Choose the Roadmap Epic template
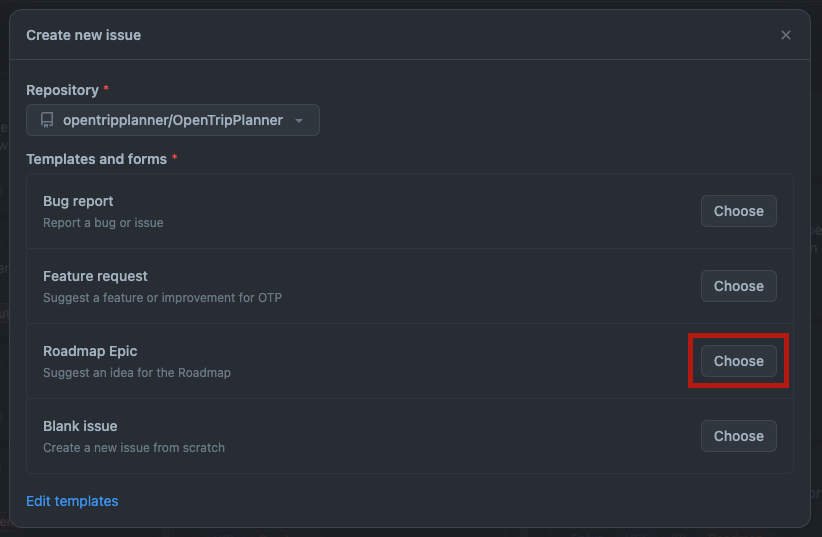This screenshot has height=537, width=822. coord(738,361)
